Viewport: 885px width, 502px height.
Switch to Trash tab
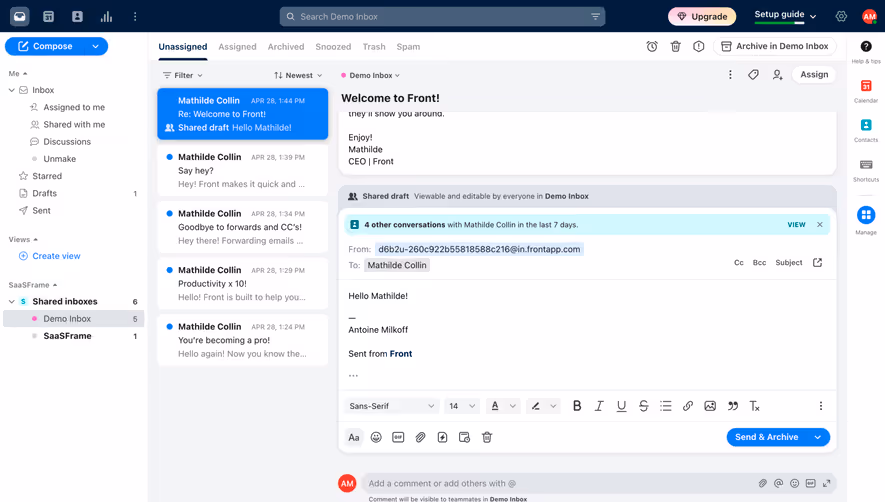click(x=374, y=46)
